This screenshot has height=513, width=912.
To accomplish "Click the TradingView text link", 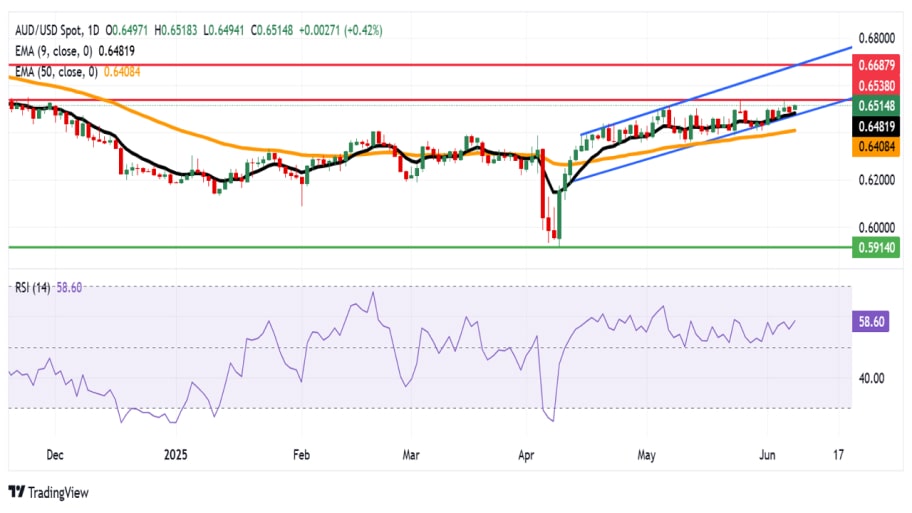I will [58, 493].
